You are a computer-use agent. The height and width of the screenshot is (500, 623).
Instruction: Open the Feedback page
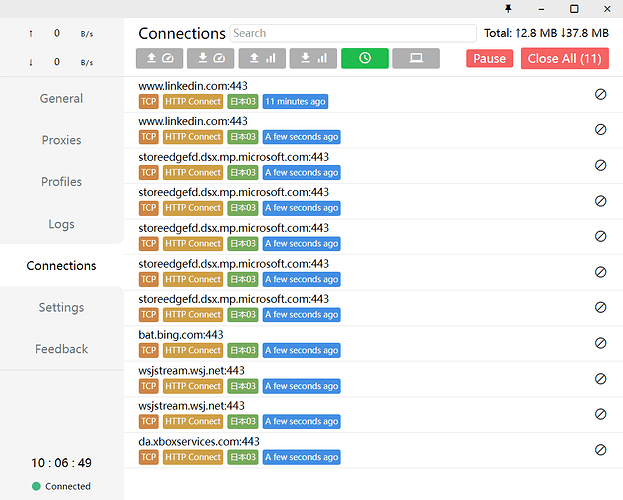point(62,349)
